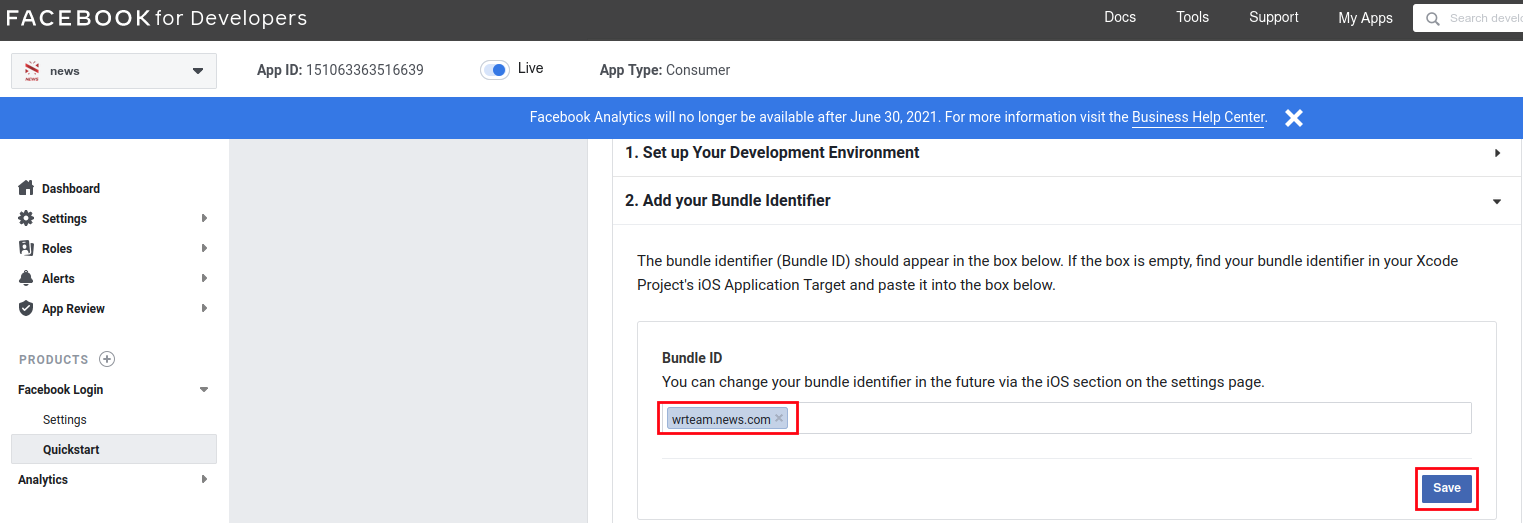Click the Roles badge icon

coord(26,248)
